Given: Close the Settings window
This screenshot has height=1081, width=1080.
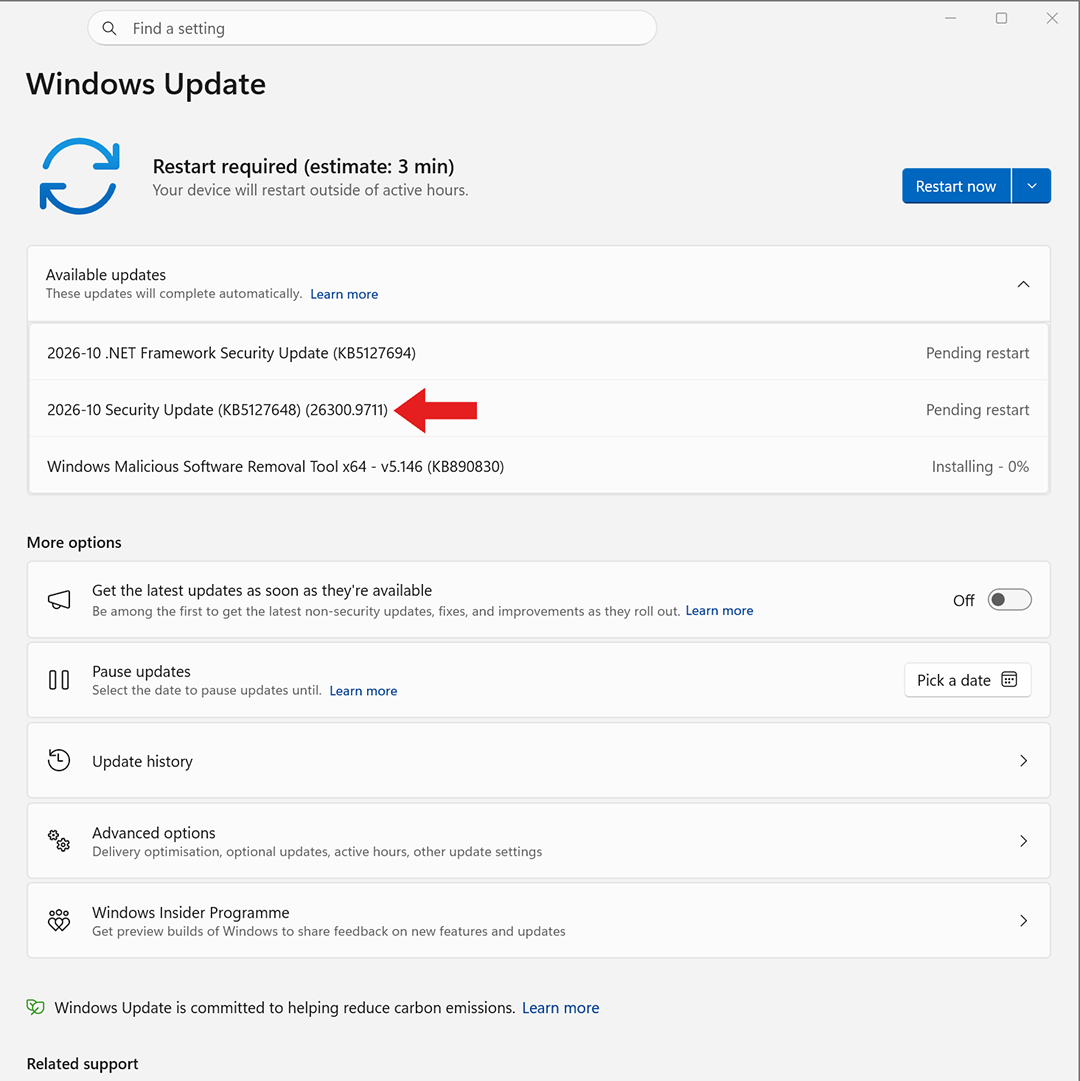Looking at the screenshot, I should [x=1052, y=18].
